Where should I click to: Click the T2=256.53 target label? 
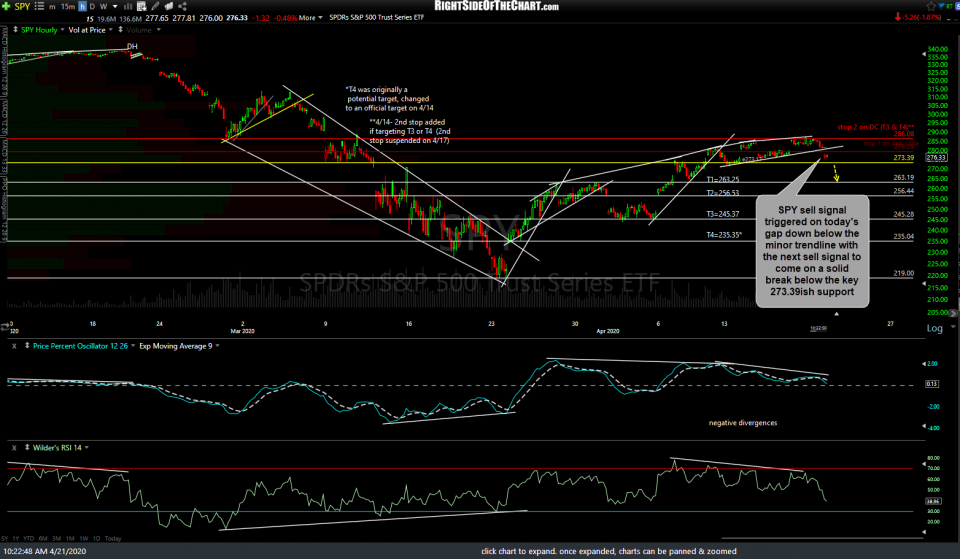722,193
